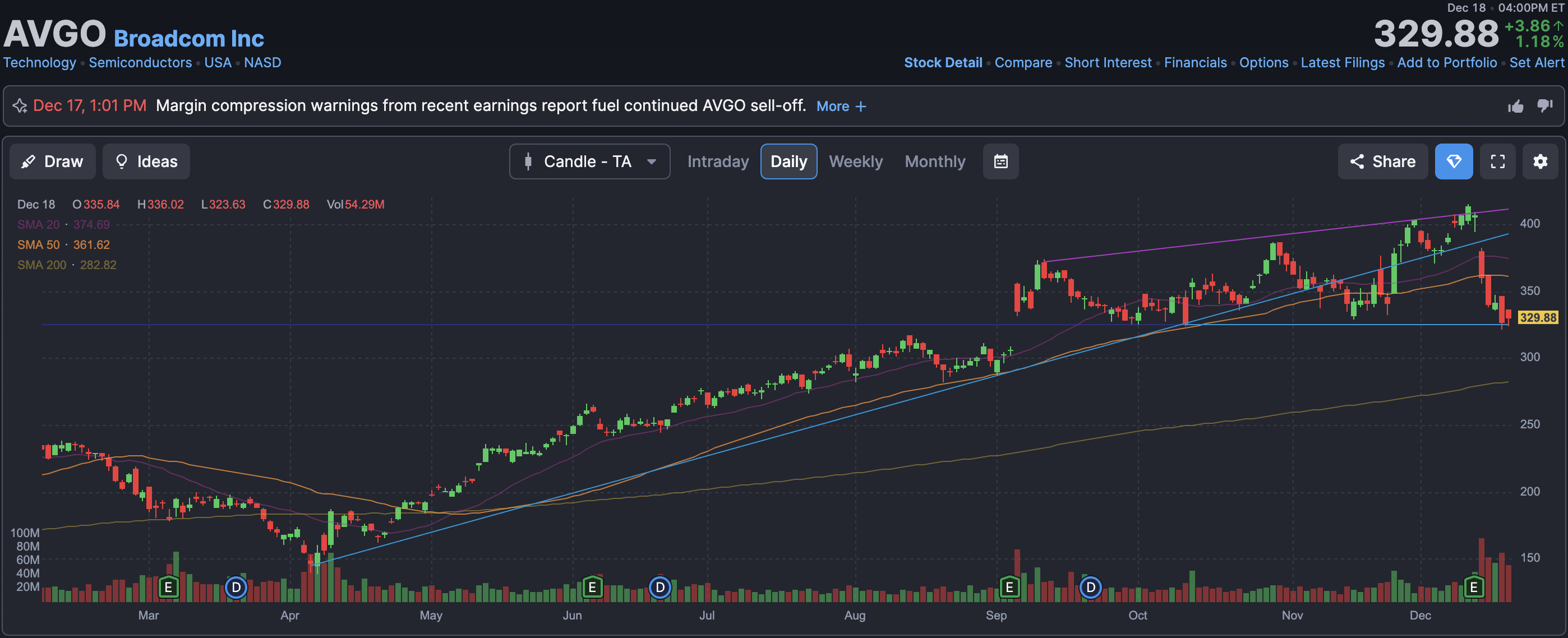Open chart settings gear icon
Image resolution: width=1568 pixels, height=638 pixels.
pyautogui.click(x=1540, y=161)
